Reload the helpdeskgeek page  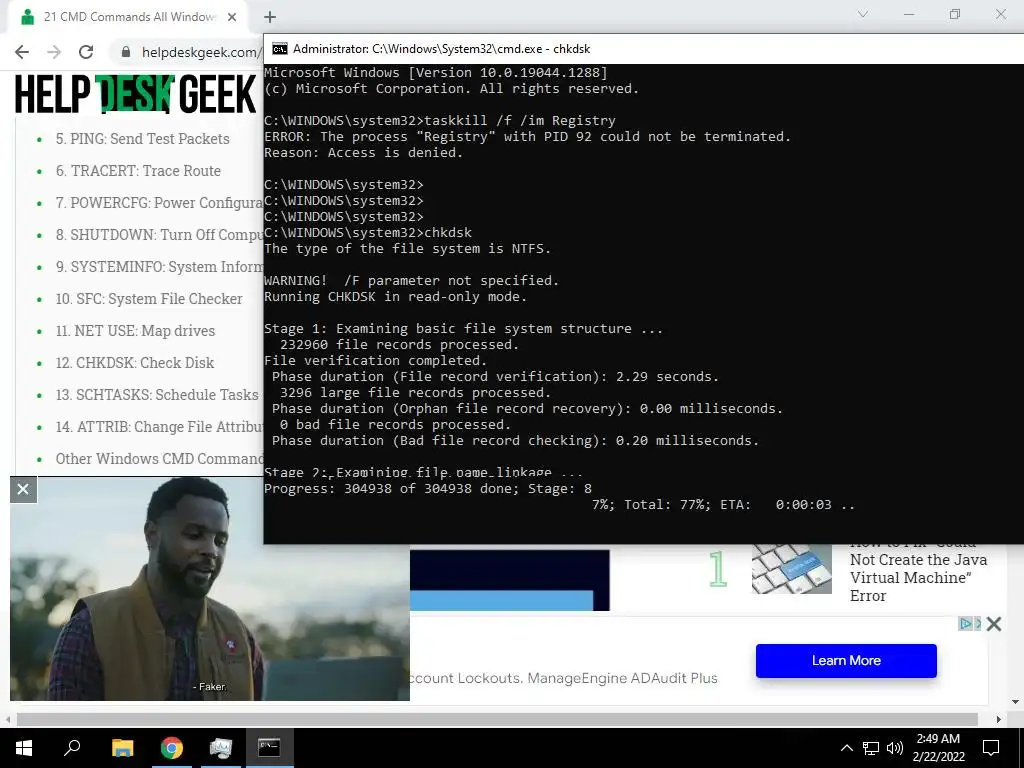pyautogui.click(x=86, y=52)
